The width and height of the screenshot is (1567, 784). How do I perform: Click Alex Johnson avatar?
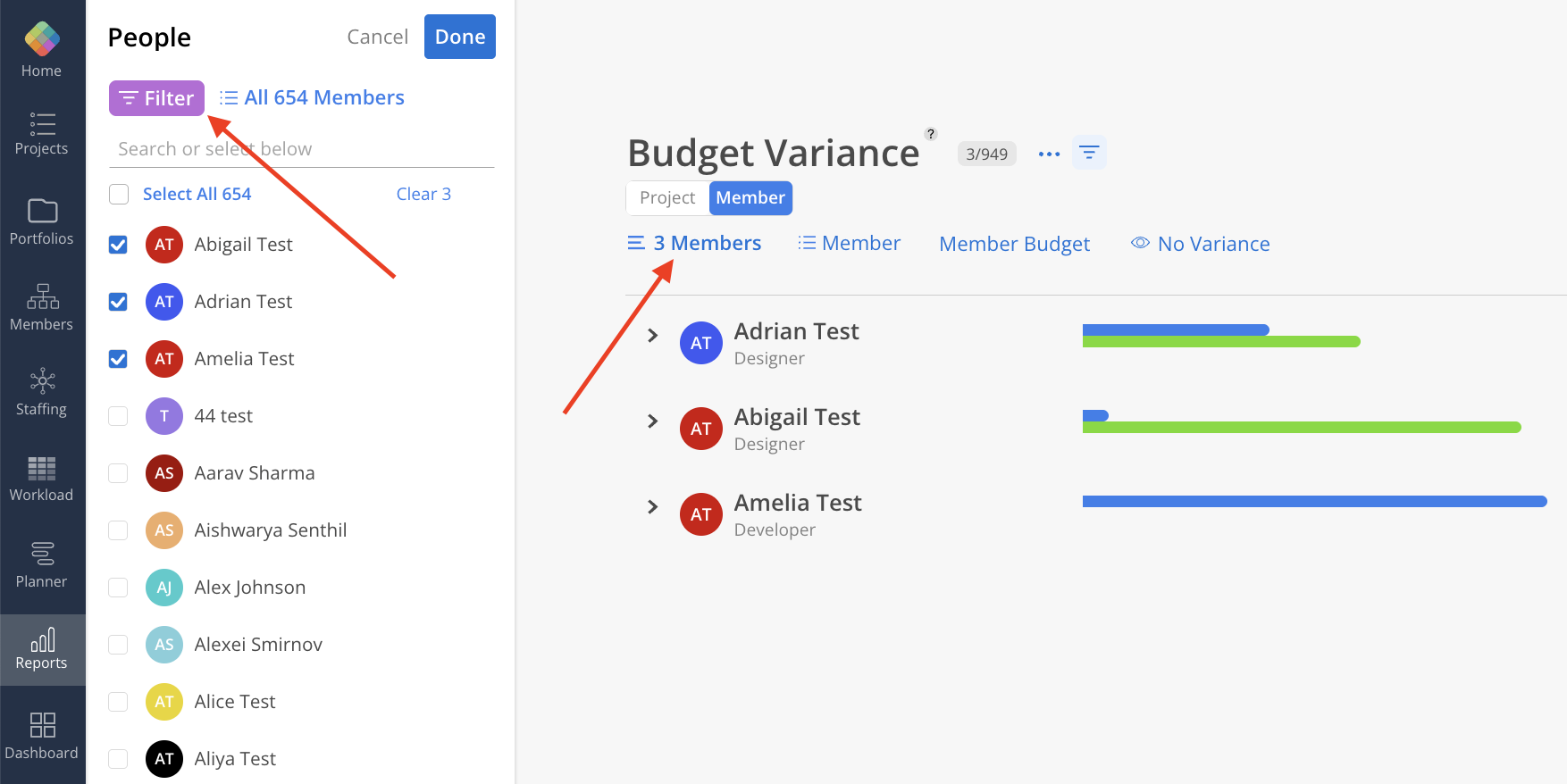(x=164, y=588)
